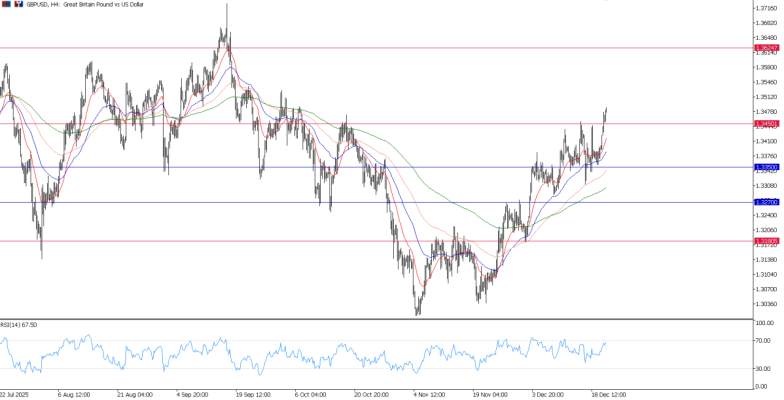Select the blue price tag below 1.33760
This screenshot has width=784, height=400.
(x=766, y=167)
